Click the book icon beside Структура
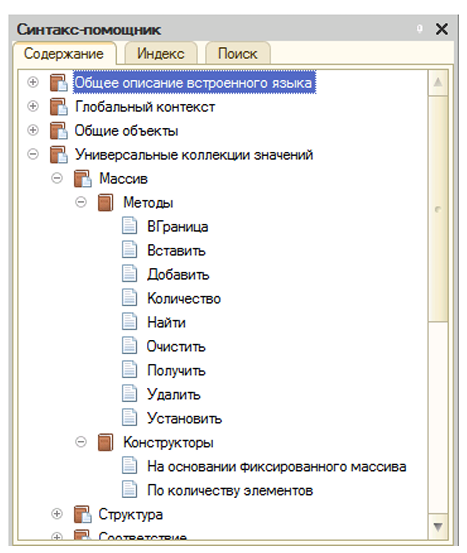 point(83,514)
